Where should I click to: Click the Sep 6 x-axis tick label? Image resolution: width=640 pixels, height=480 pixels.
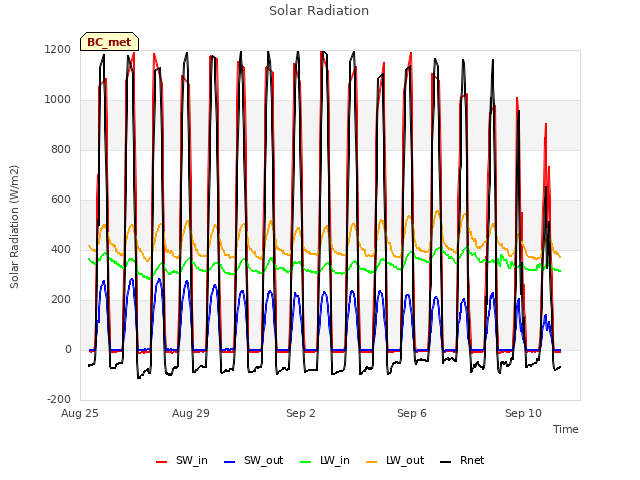coord(412,413)
